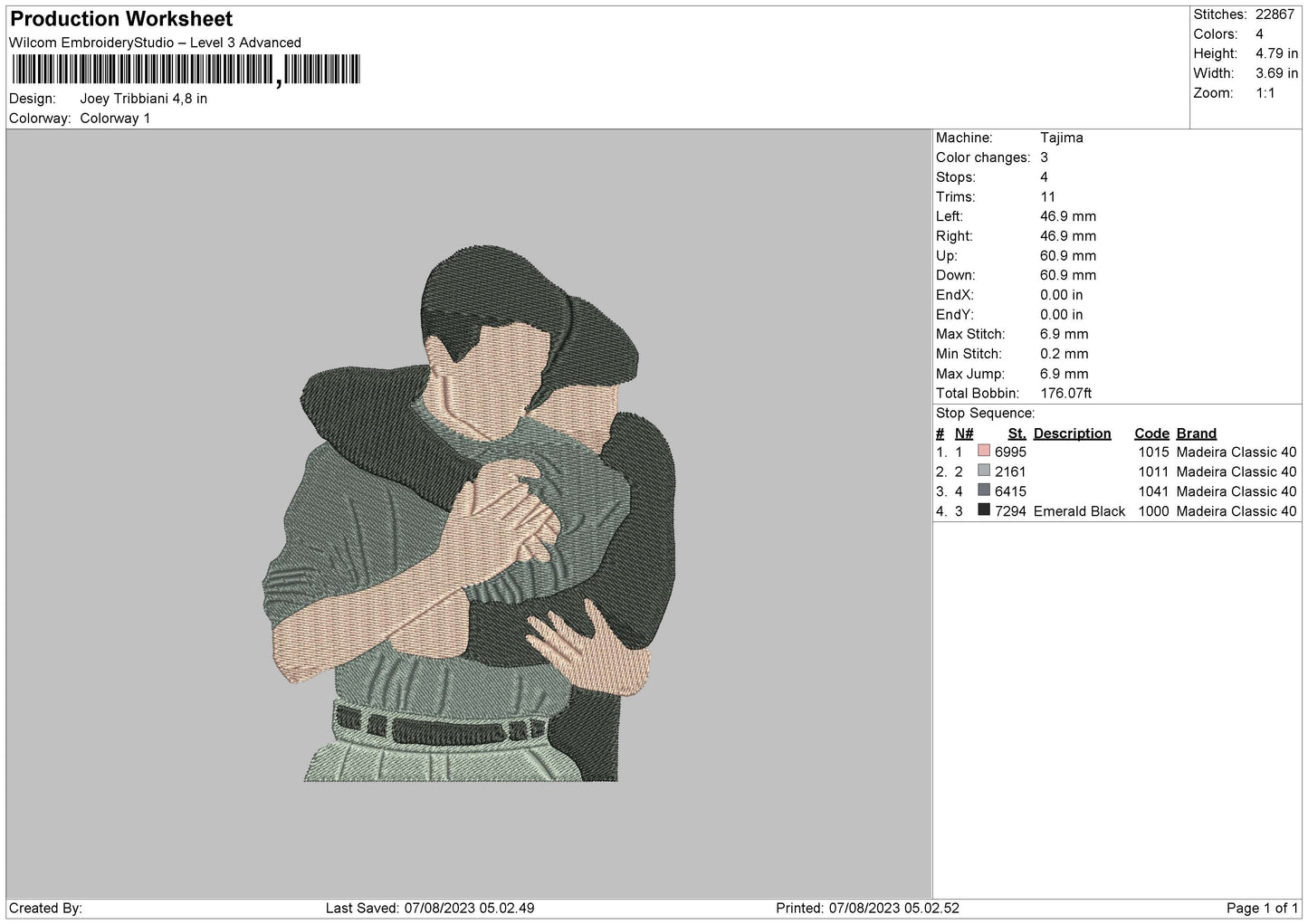The width and height of the screenshot is (1308, 924).
Task: Click the 'Brand' column header
Action: pyautogui.click(x=1196, y=433)
